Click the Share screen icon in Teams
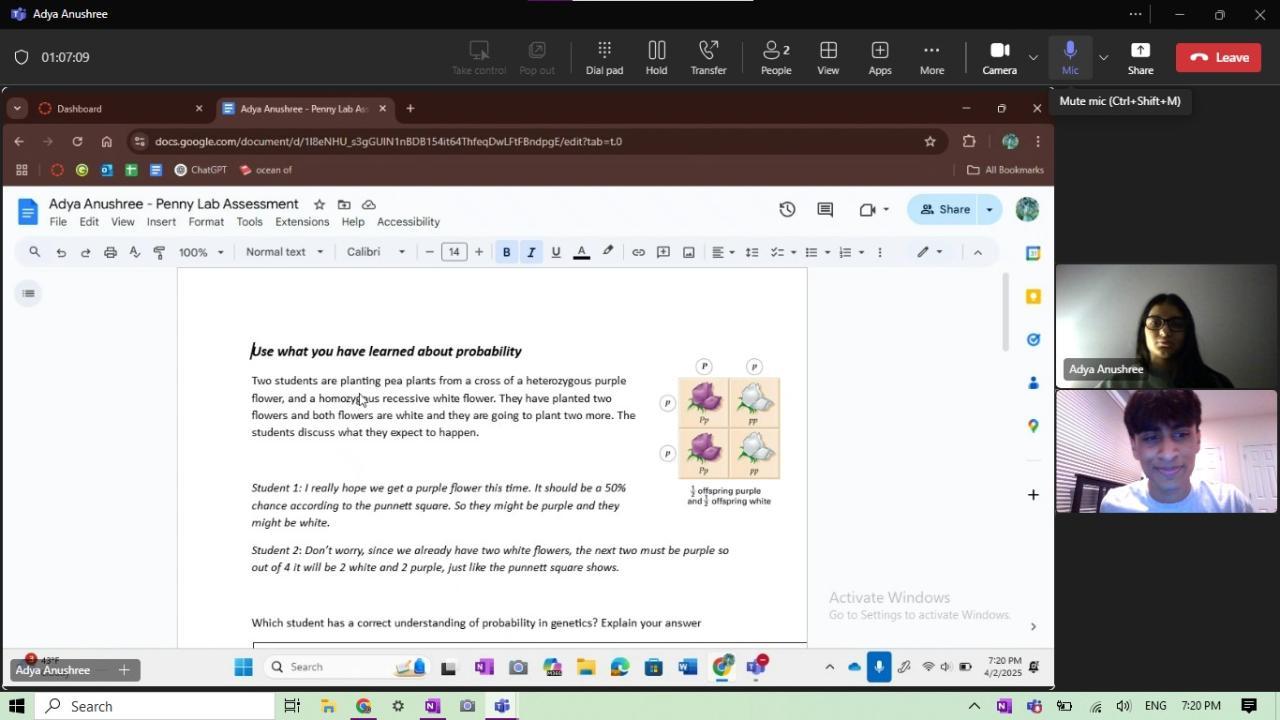 (x=1140, y=57)
